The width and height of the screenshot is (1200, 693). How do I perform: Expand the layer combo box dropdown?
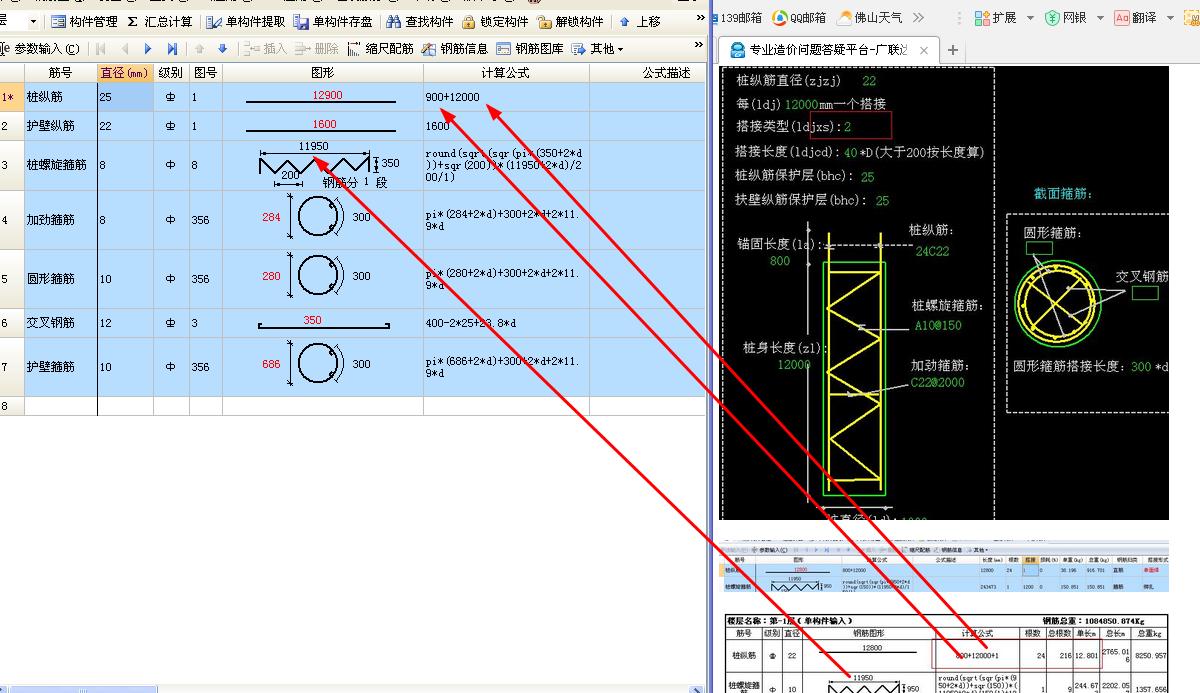pyautogui.click(x=33, y=21)
